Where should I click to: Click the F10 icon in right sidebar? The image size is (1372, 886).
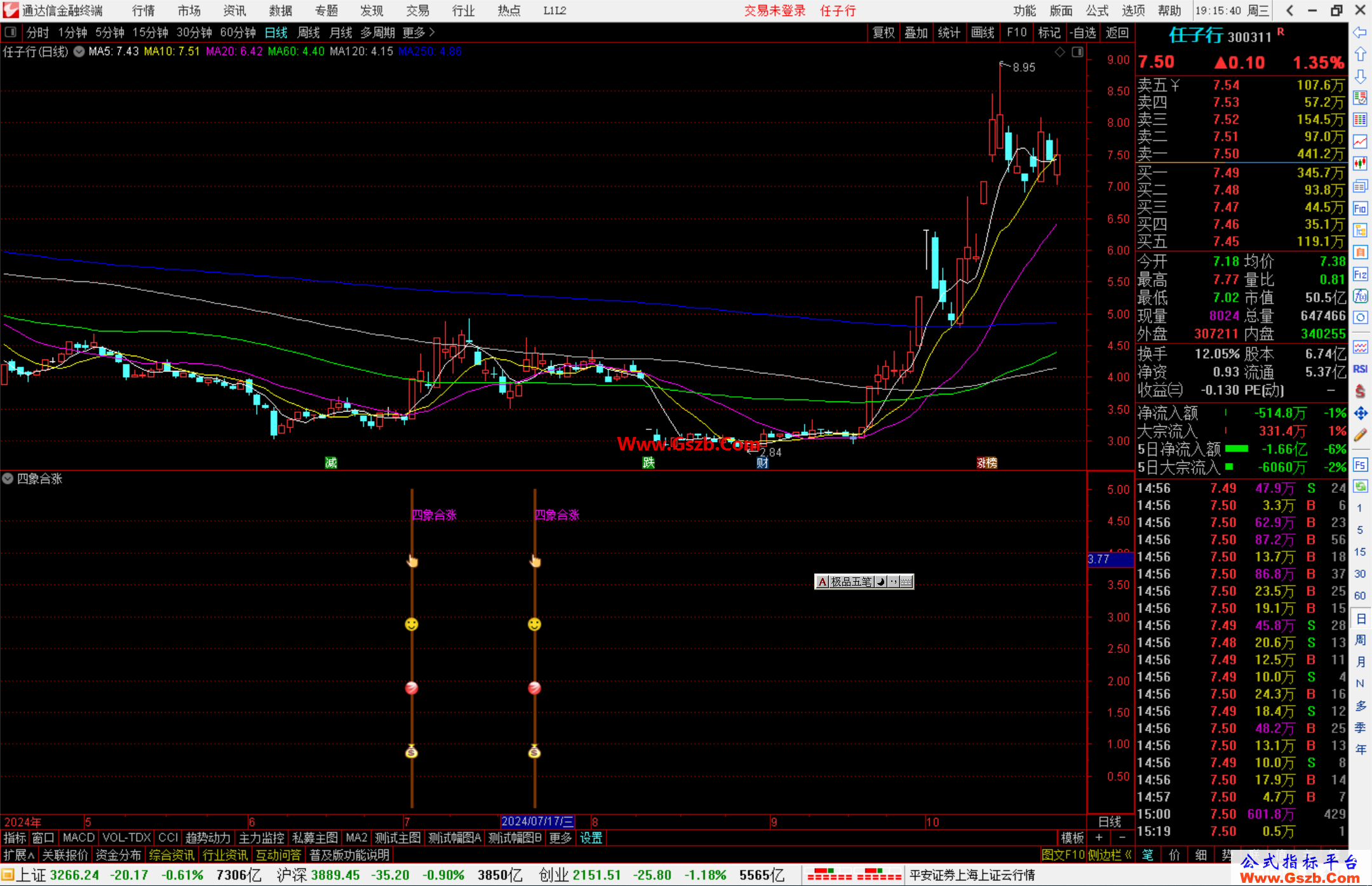point(1360,208)
